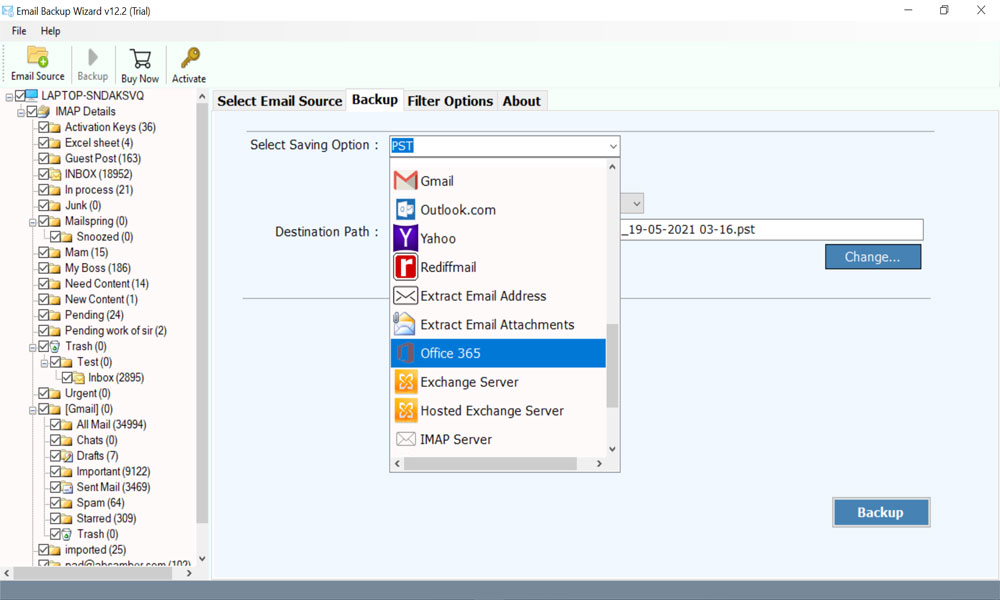Open the partially hidden dropdown beside the list

636,204
